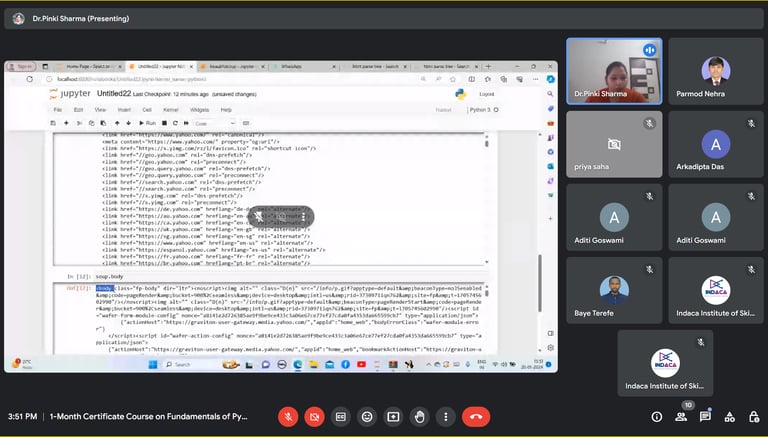This screenshot has width=768, height=437.
Task: Open cell type Code dropdown
Action: pyautogui.click(x=215, y=123)
